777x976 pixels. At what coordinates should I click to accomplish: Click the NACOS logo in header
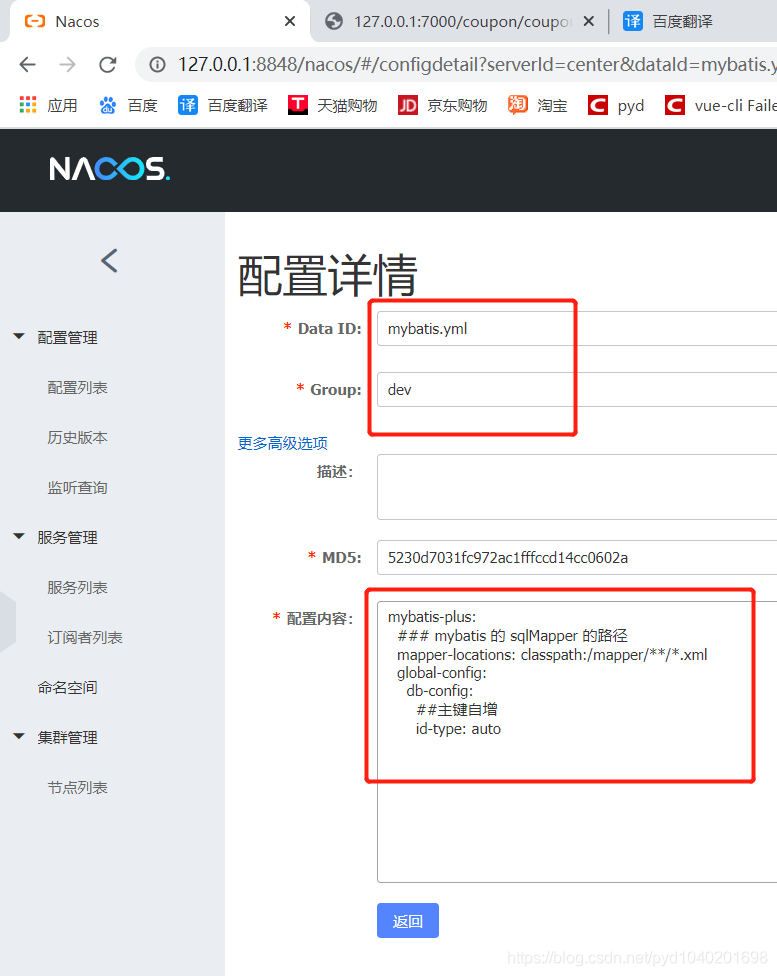110,169
